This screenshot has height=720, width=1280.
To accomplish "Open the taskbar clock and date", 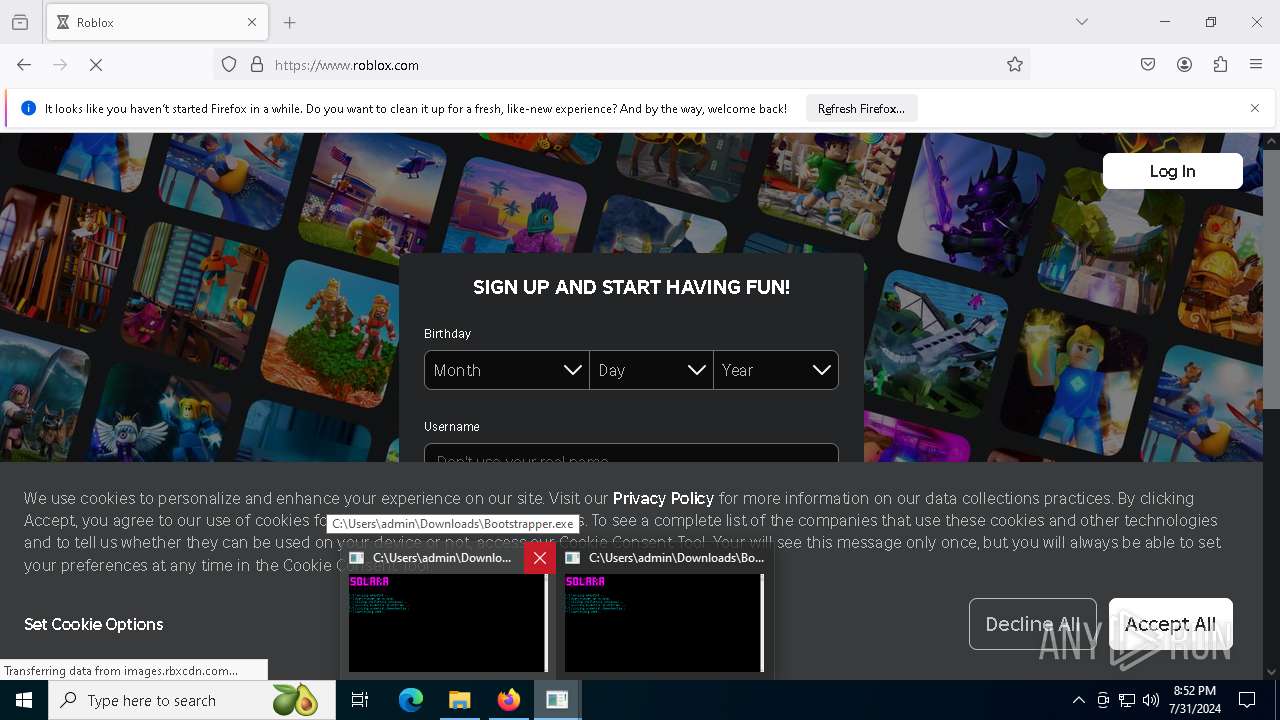I will tap(1195, 700).
